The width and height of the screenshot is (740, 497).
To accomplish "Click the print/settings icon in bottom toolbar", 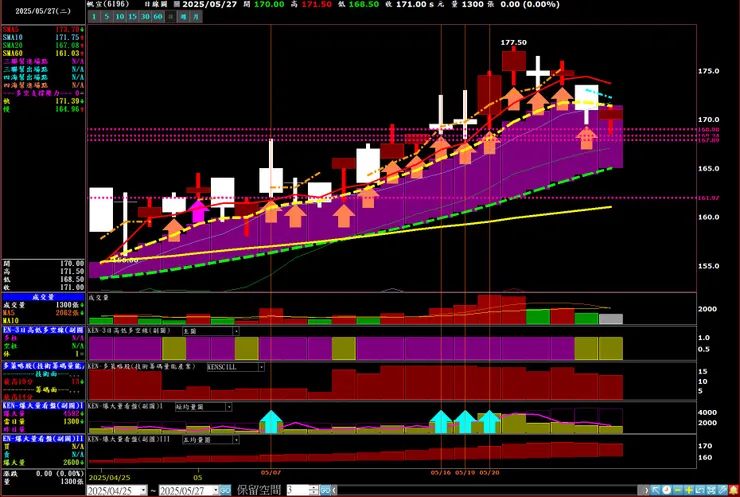I will click(711, 491).
